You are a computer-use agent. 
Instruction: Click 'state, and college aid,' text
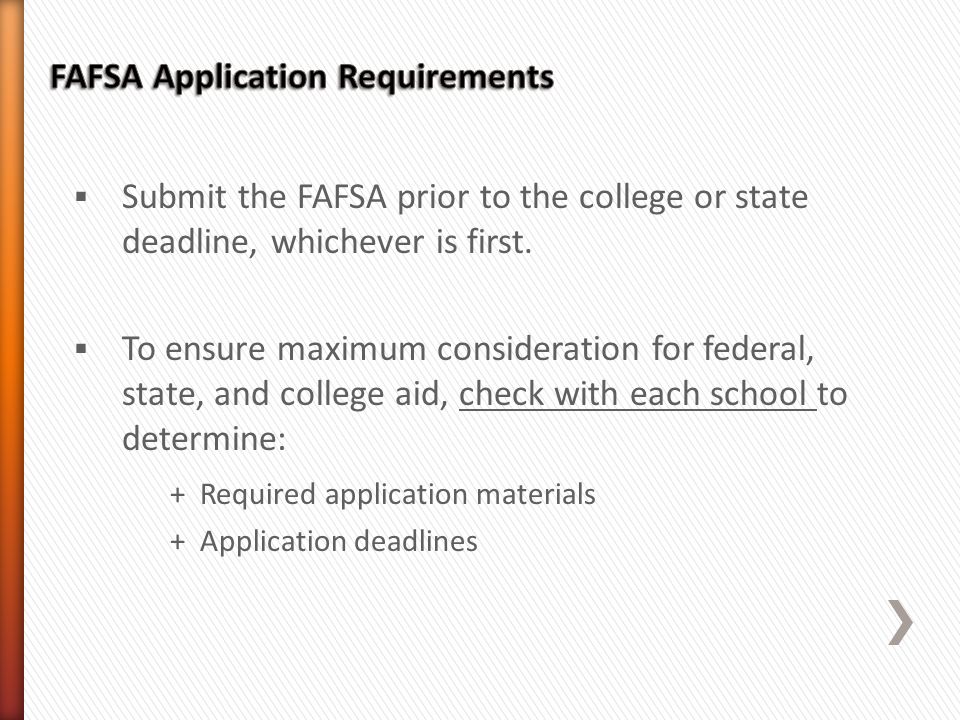[285, 395]
